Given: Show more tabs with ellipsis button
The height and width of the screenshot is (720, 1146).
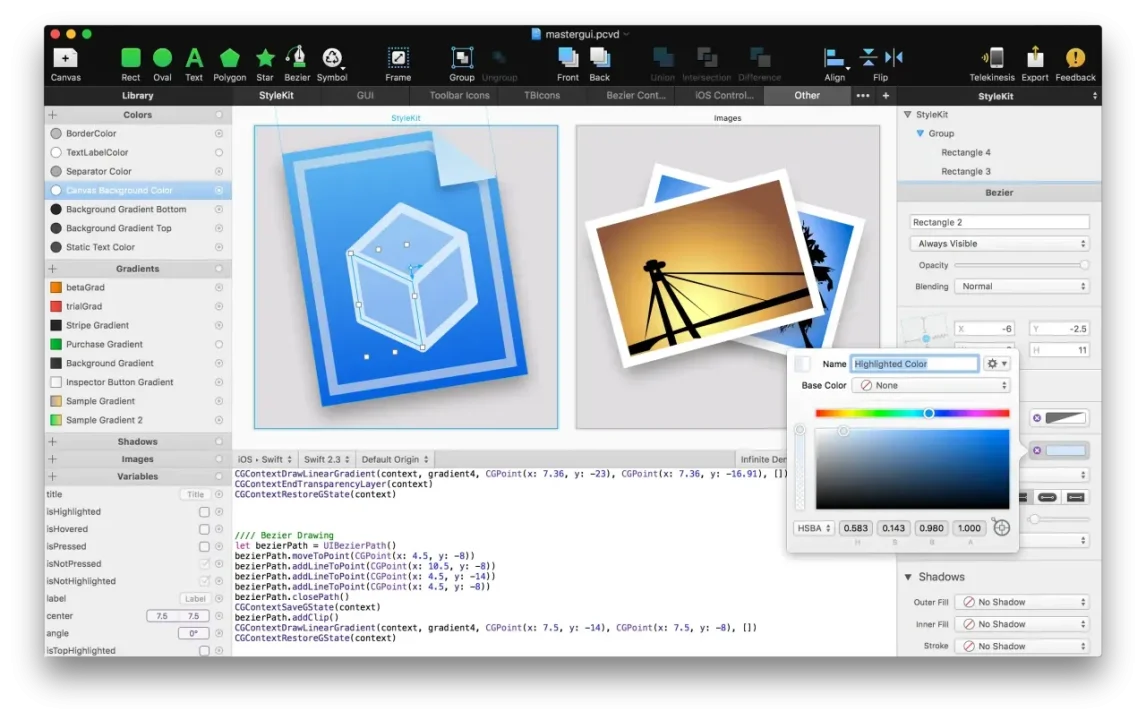Looking at the screenshot, I should click(x=862, y=95).
